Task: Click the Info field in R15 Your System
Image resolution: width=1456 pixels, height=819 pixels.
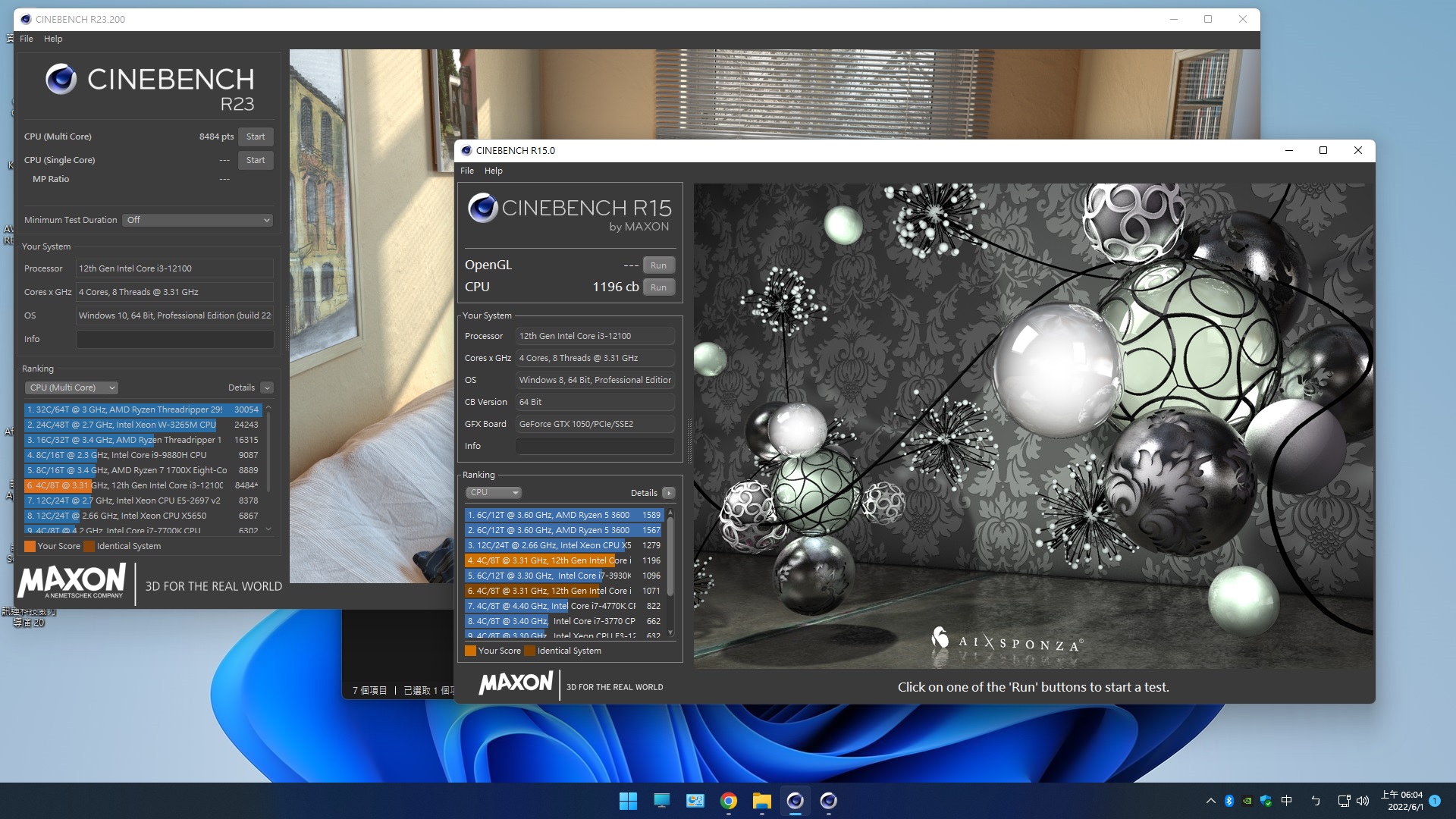Action: pyautogui.click(x=595, y=446)
